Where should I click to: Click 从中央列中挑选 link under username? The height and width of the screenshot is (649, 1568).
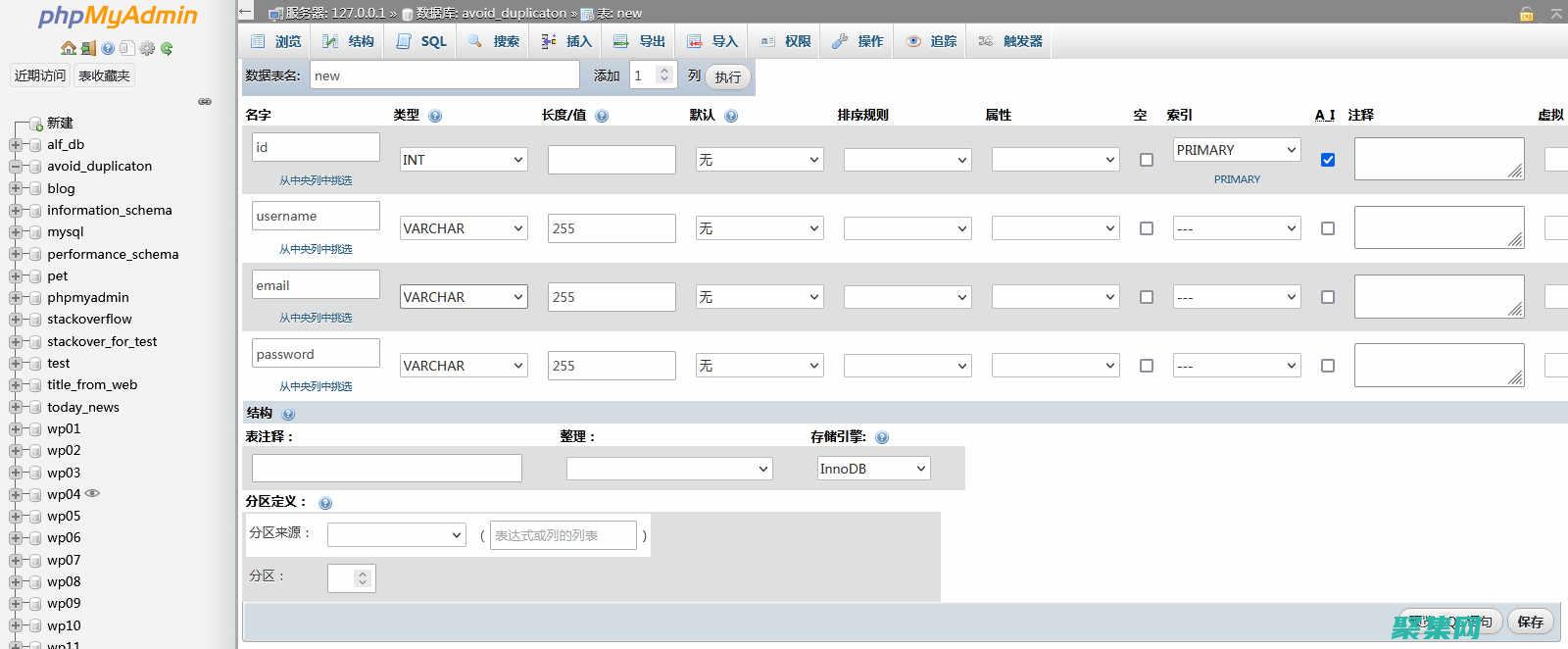316,249
